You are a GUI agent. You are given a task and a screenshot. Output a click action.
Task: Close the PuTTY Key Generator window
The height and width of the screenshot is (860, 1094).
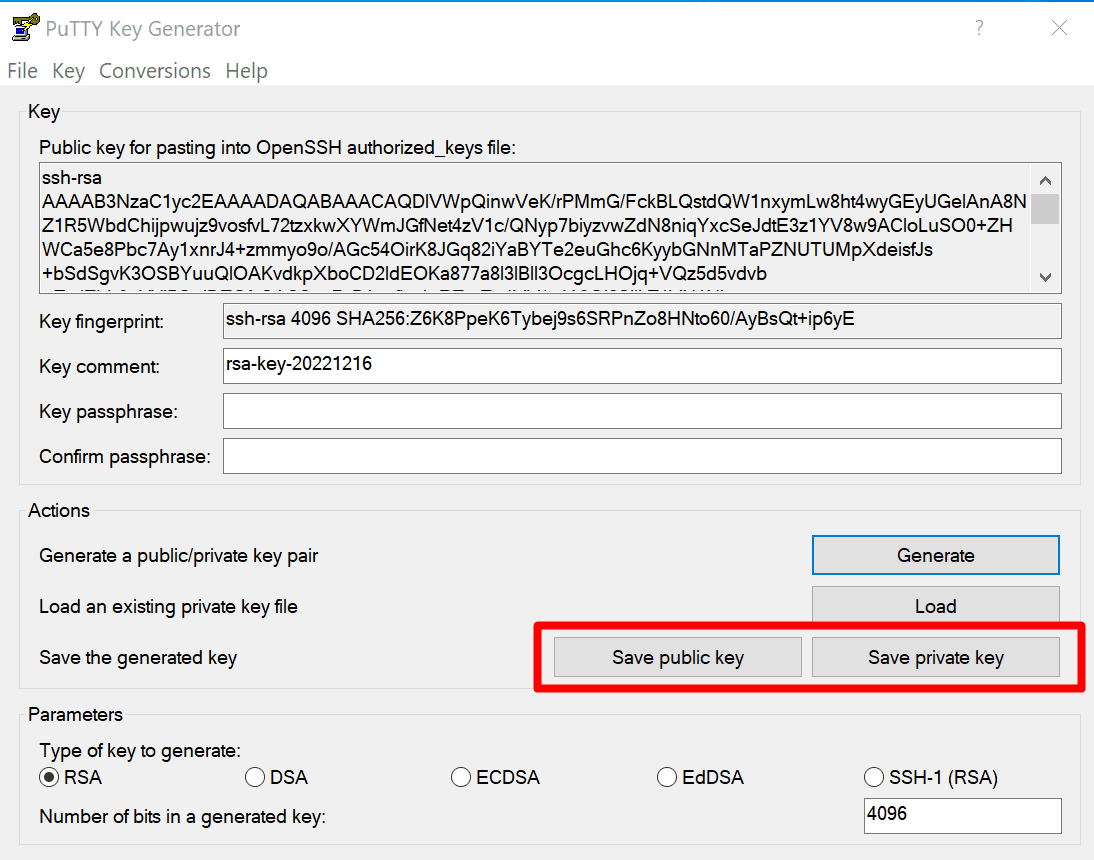pos(1059,28)
